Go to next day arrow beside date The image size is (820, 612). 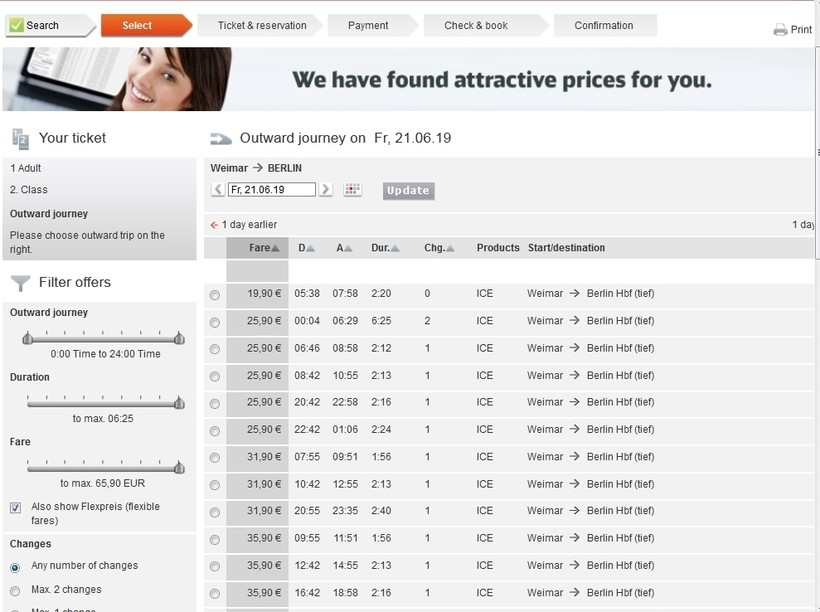point(326,190)
